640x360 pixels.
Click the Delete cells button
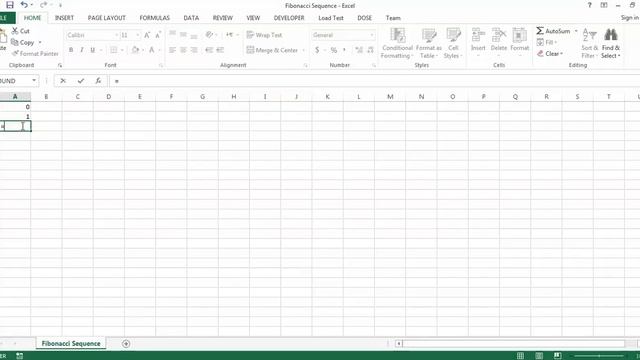click(498, 42)
